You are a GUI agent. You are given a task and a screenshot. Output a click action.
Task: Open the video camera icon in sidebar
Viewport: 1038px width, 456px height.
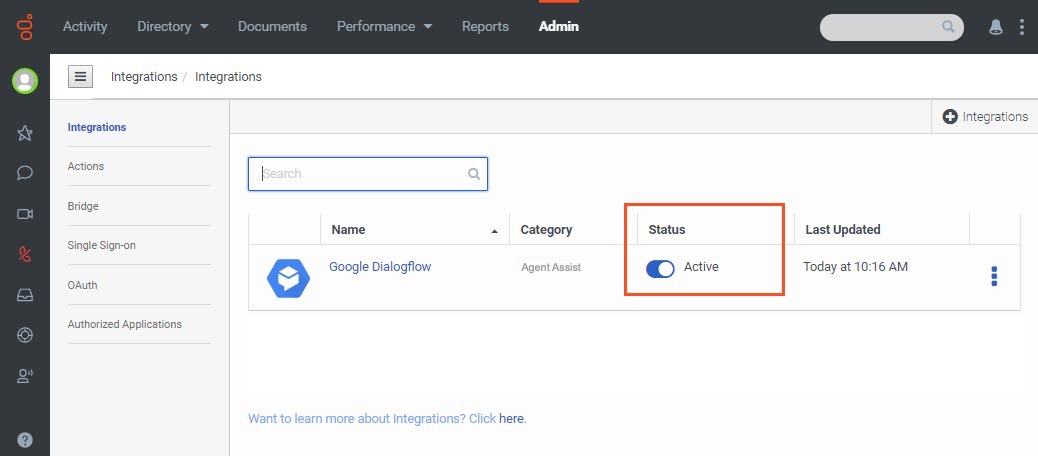pos(24,214)
